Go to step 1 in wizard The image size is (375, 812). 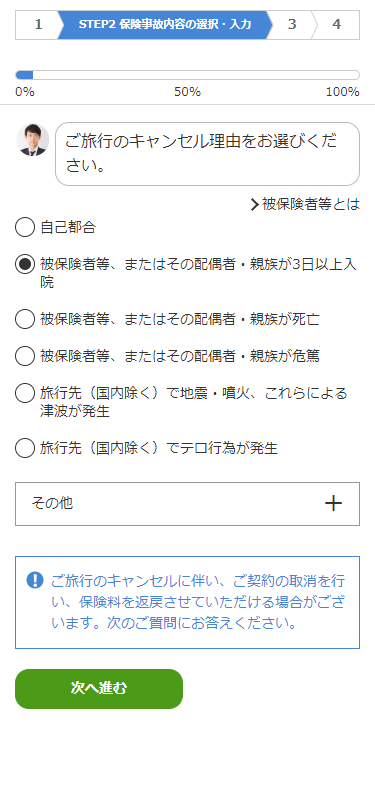pos(38,24)
